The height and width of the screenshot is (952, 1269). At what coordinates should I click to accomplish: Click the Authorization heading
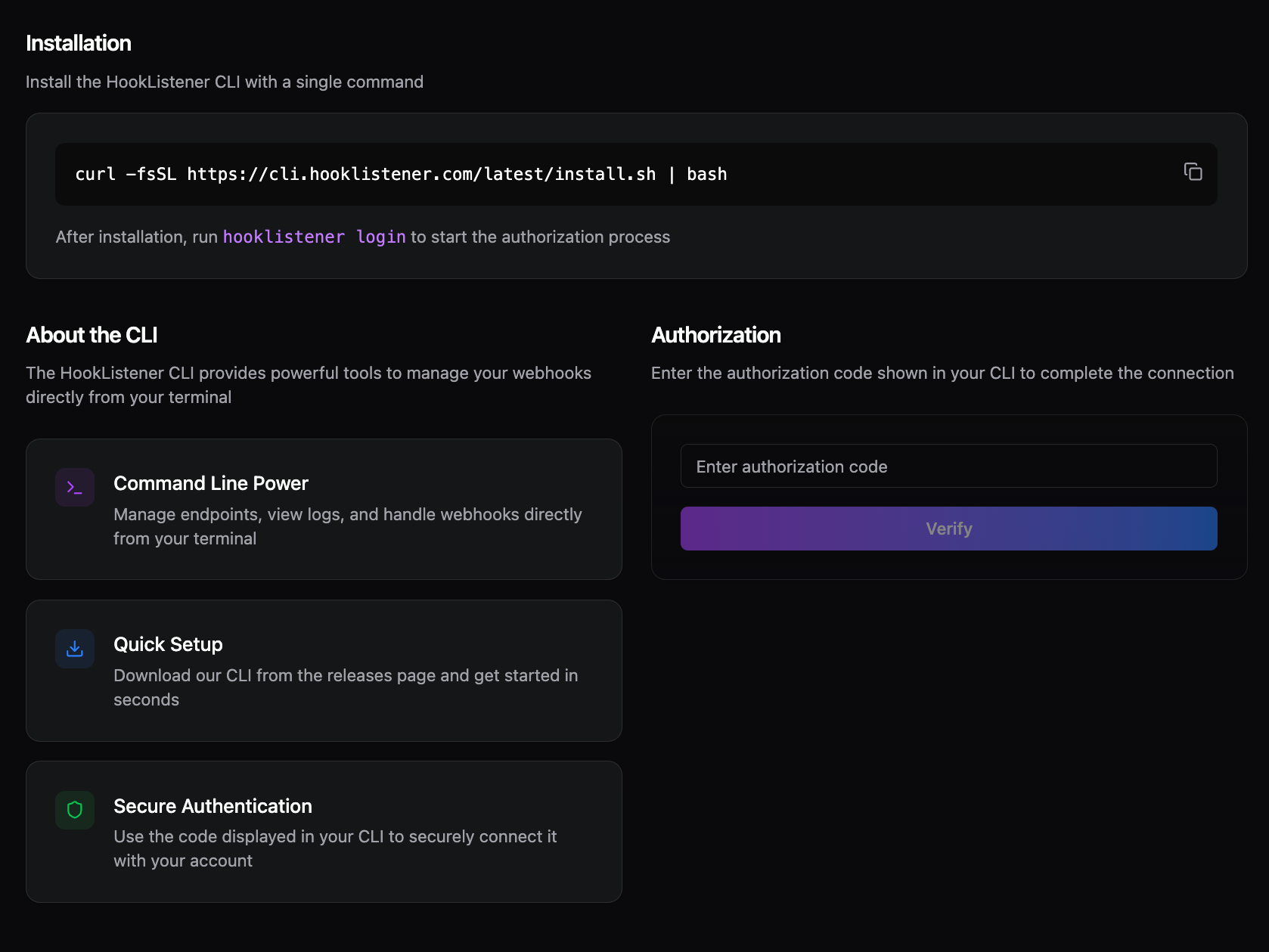(x=715, y=335)
